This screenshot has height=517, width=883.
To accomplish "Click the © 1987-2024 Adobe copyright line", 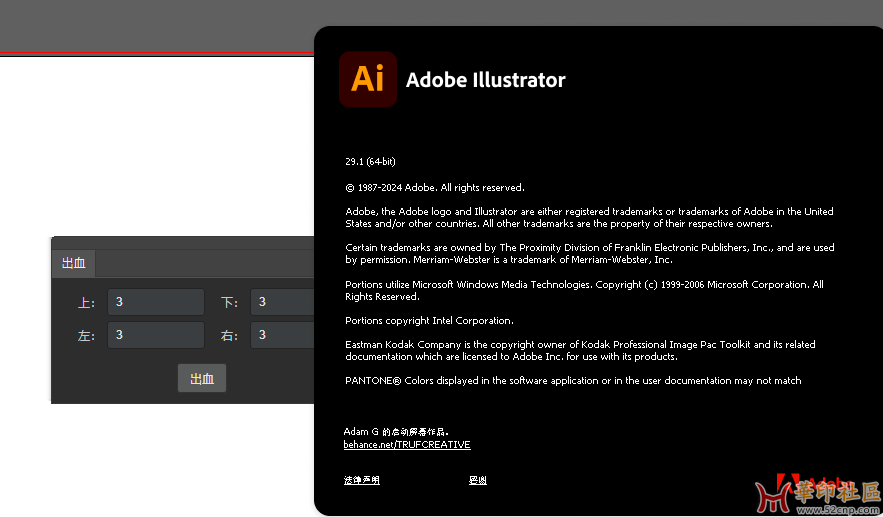I will 435,188.
